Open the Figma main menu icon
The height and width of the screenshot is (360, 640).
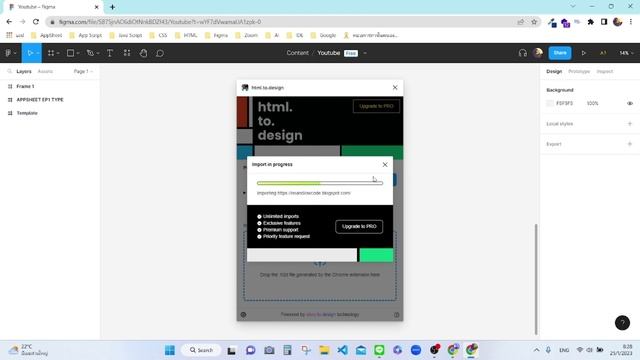(8, 53)
